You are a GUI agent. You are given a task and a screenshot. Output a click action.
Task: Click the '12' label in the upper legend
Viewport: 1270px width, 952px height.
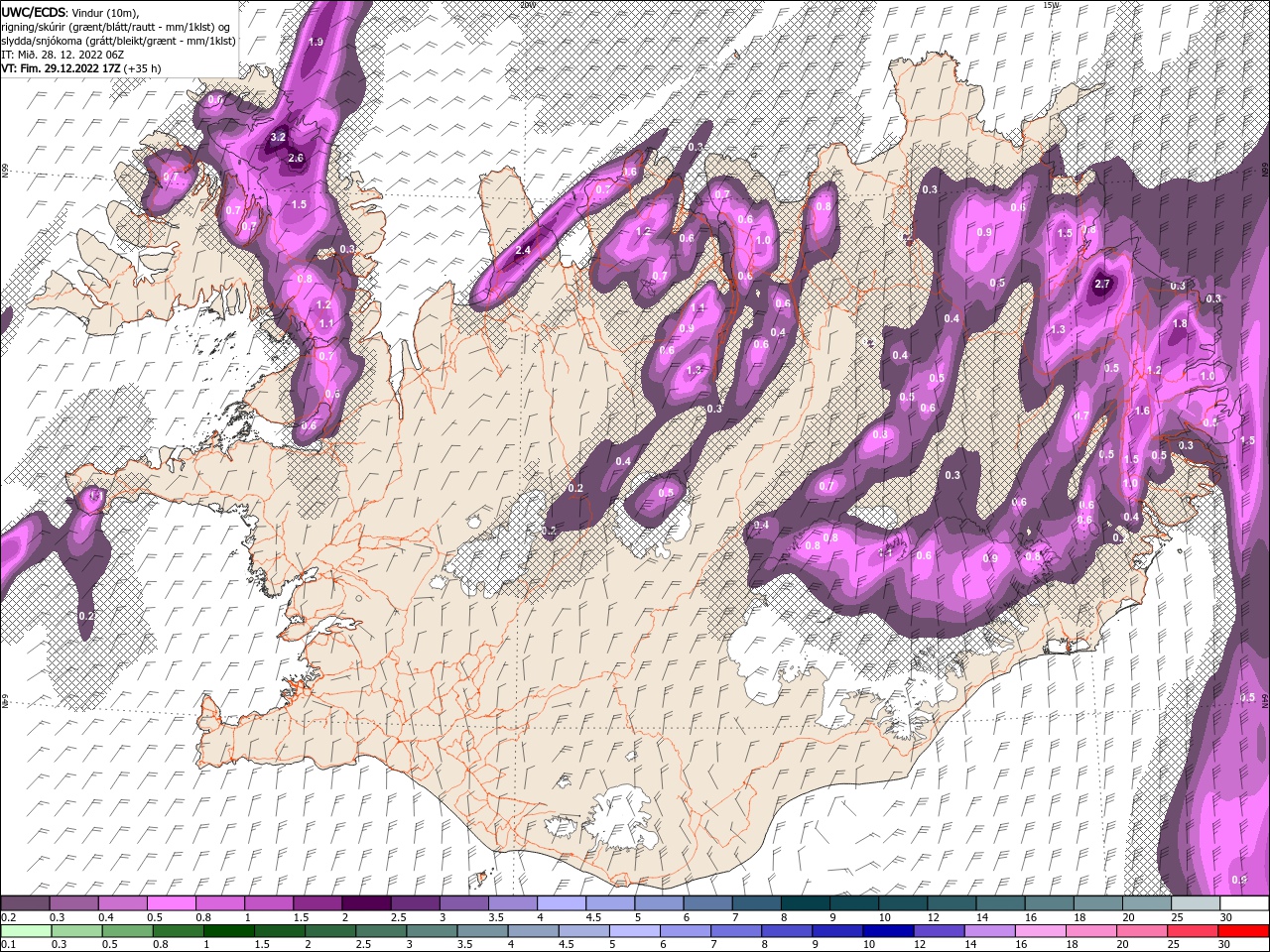pyautogui.click(x=933, y=918)
